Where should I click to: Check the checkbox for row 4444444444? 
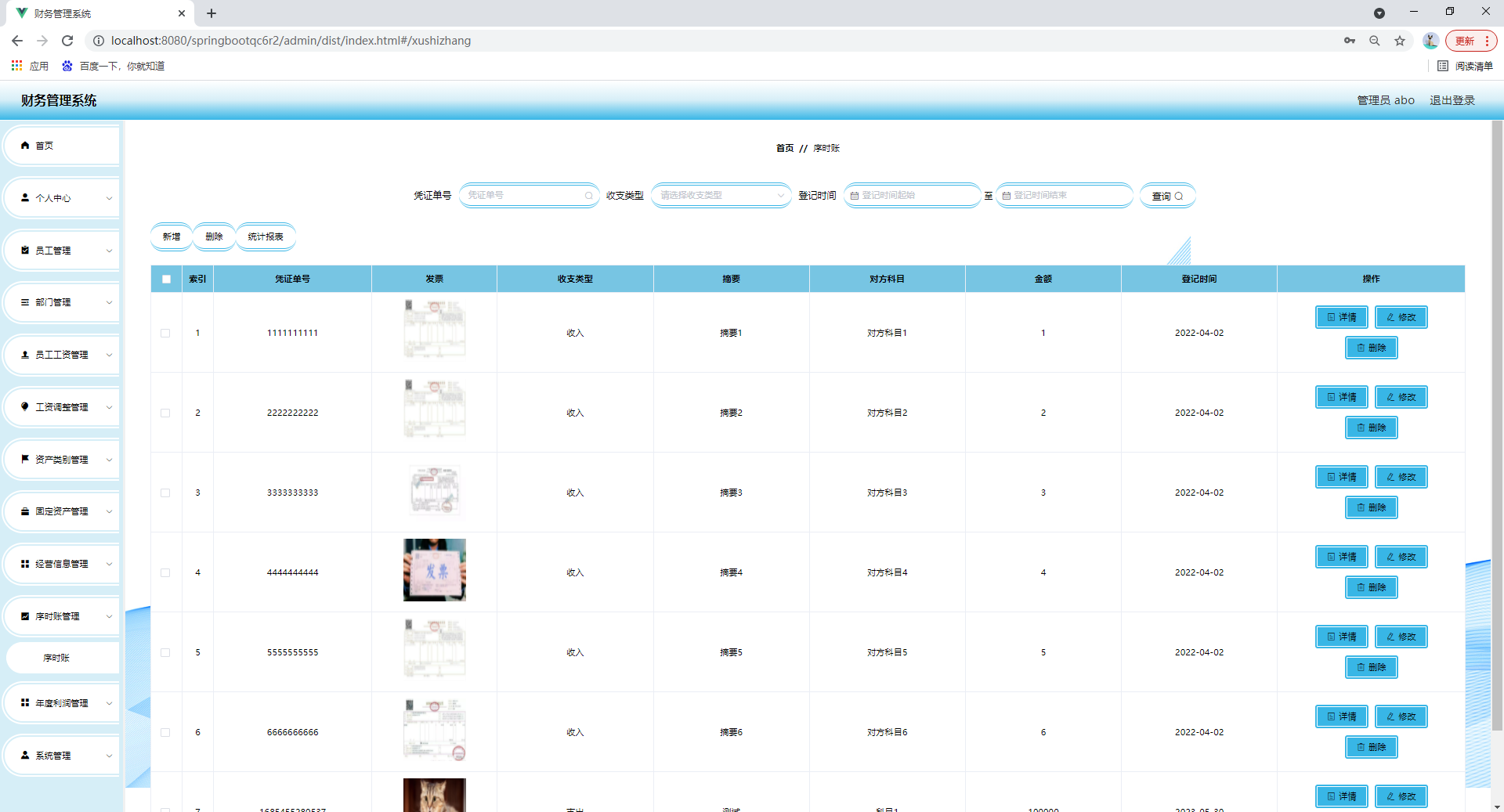point(165,572)
